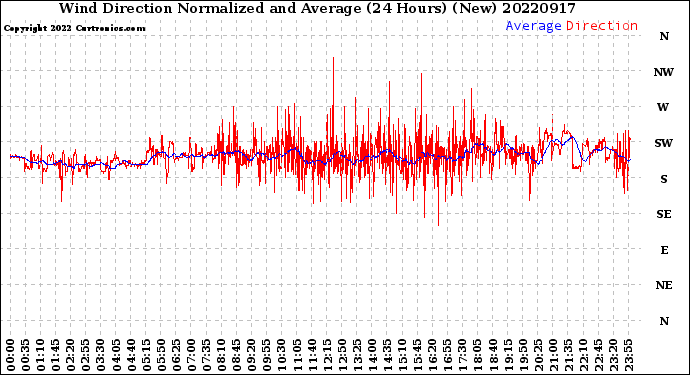Click the 09:55 time axis label

[267, 355]
